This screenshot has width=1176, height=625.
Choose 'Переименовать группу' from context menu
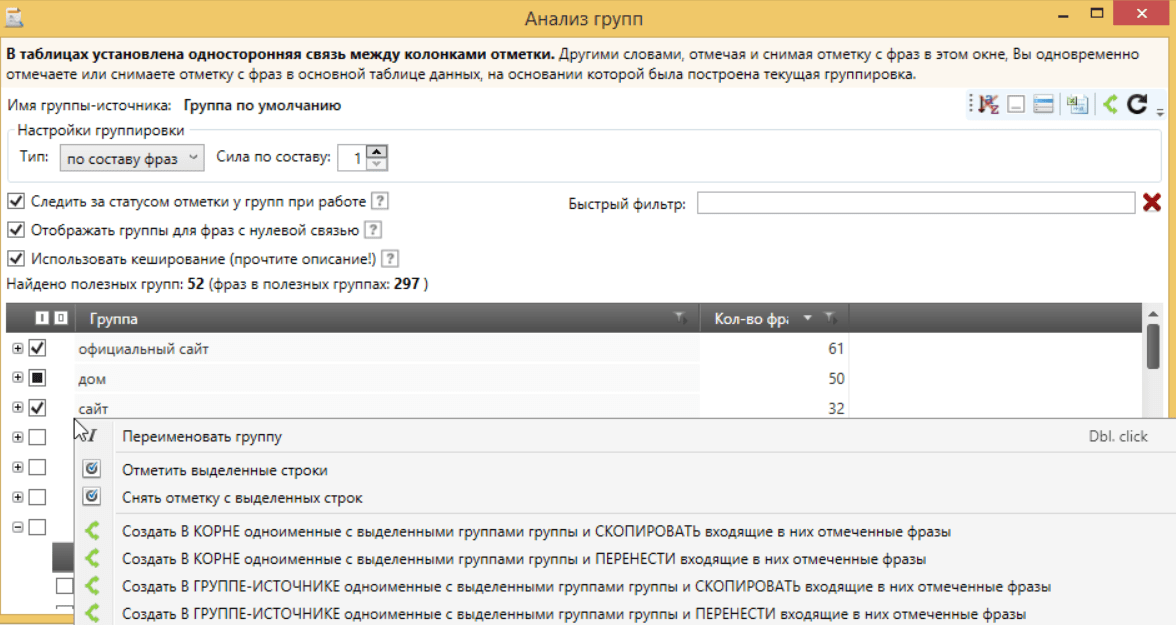coord(626,437)
